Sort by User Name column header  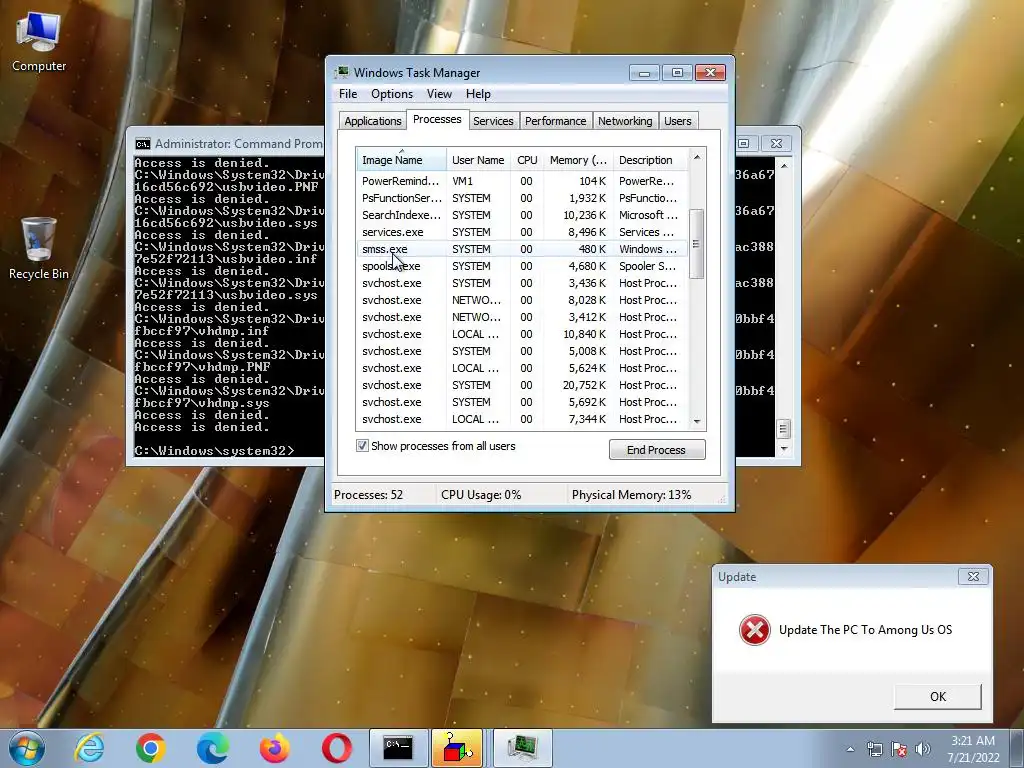click(478, 160)
